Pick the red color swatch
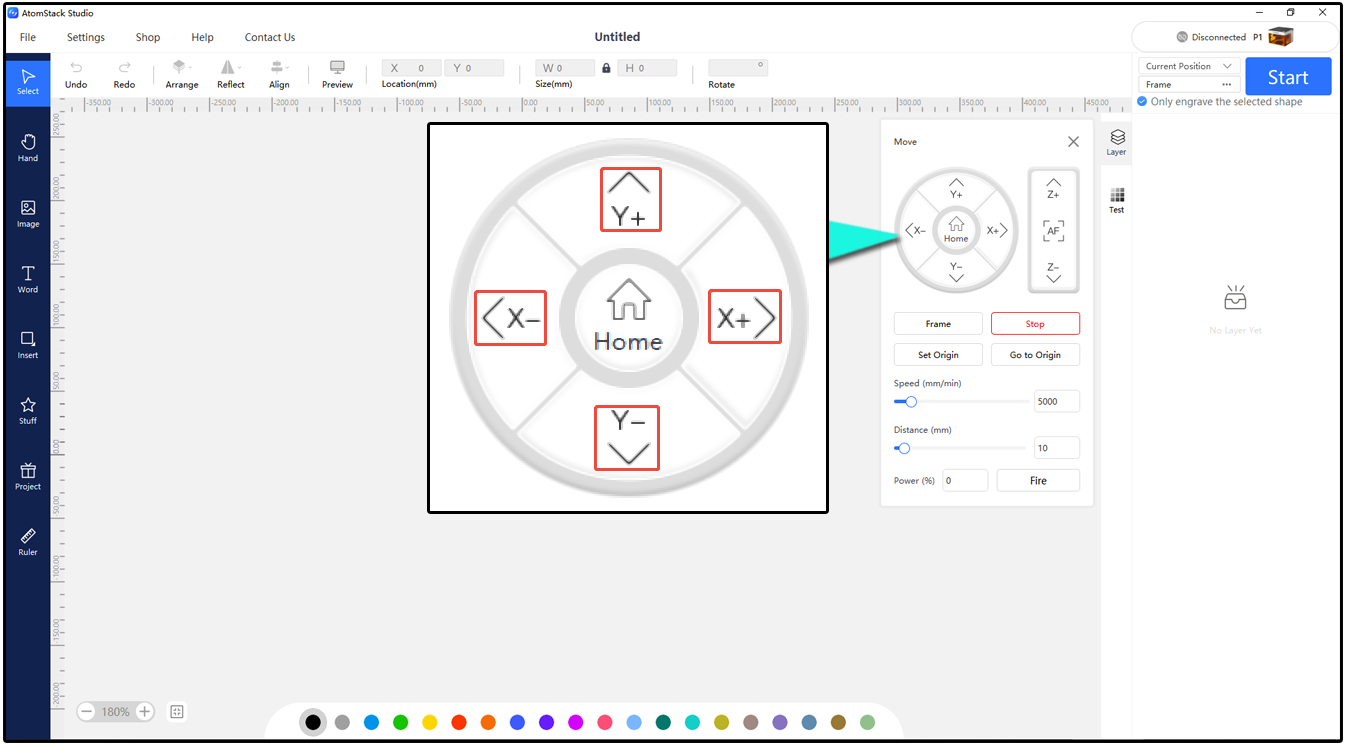Screen dimensions: 1349x747 [459, 722]
